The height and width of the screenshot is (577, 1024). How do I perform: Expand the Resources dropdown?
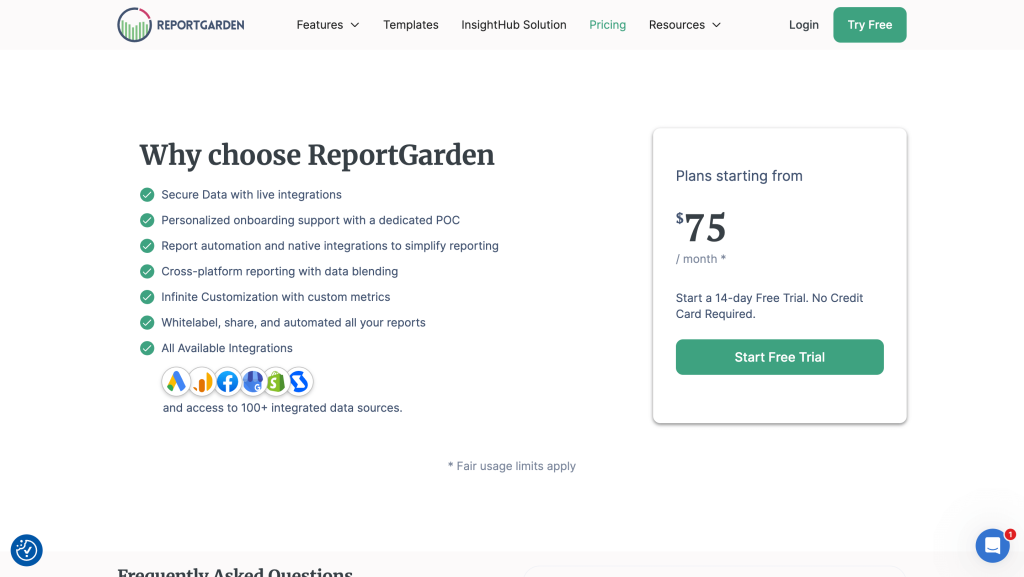[685, 24]
